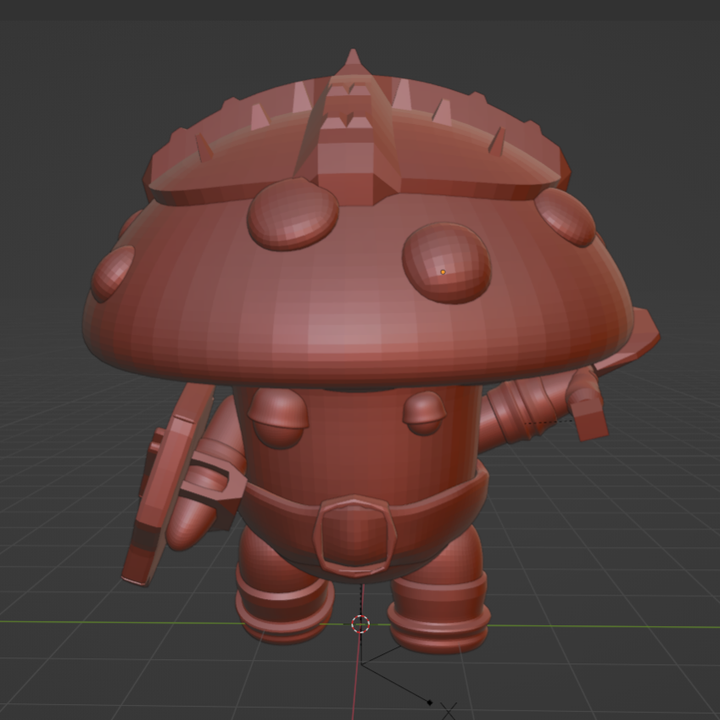
Task: Select the eye bump nearest the weapon
Action: [x=426, y=411]
